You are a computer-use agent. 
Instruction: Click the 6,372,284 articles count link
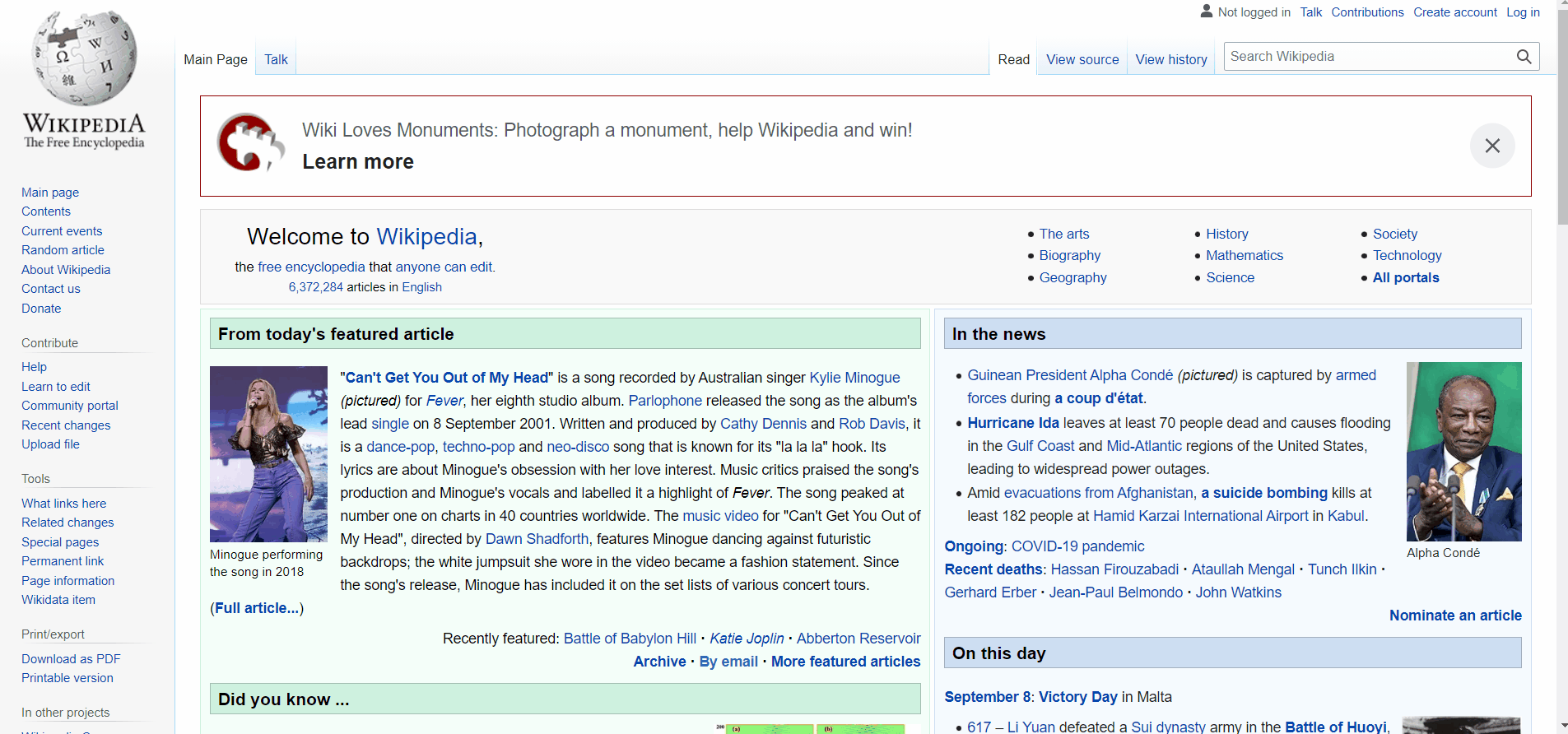point(316,287)
